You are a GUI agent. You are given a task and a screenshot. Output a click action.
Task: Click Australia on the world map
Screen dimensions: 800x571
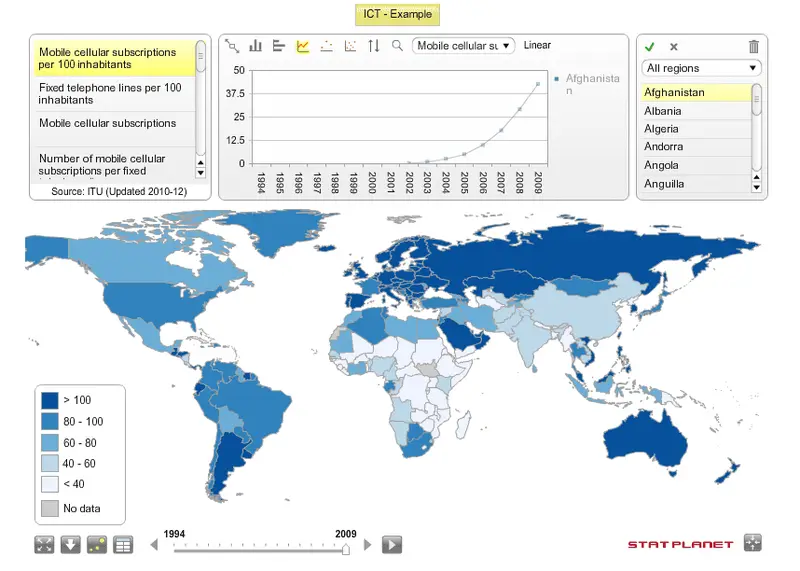pos(643,439)
